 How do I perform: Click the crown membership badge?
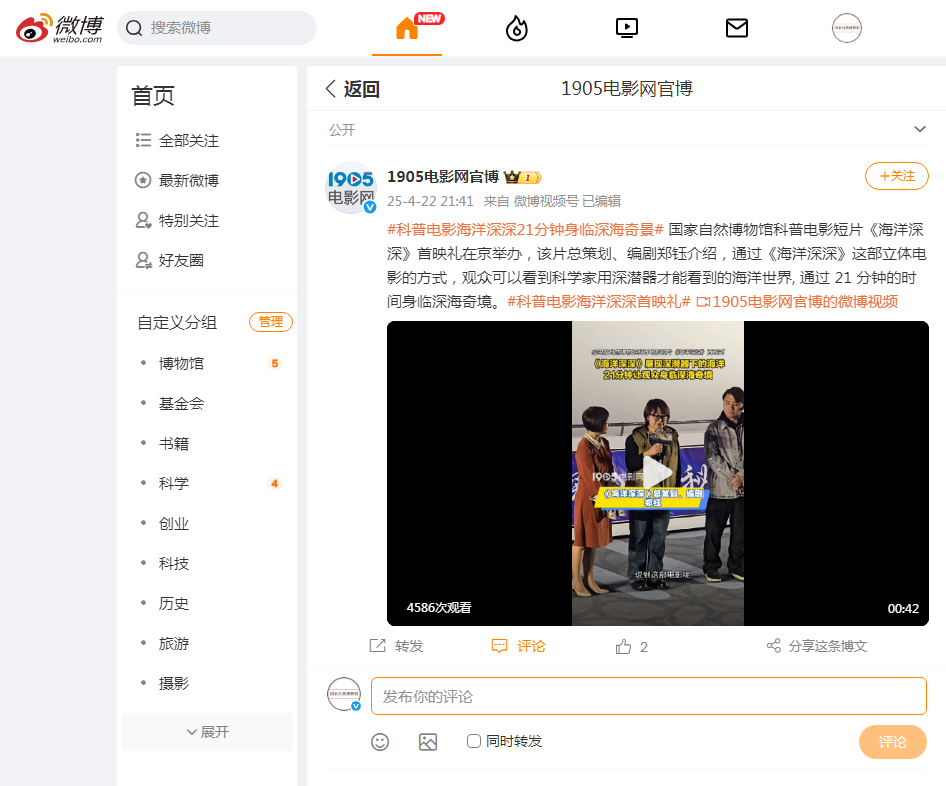(x=522, y=177)
